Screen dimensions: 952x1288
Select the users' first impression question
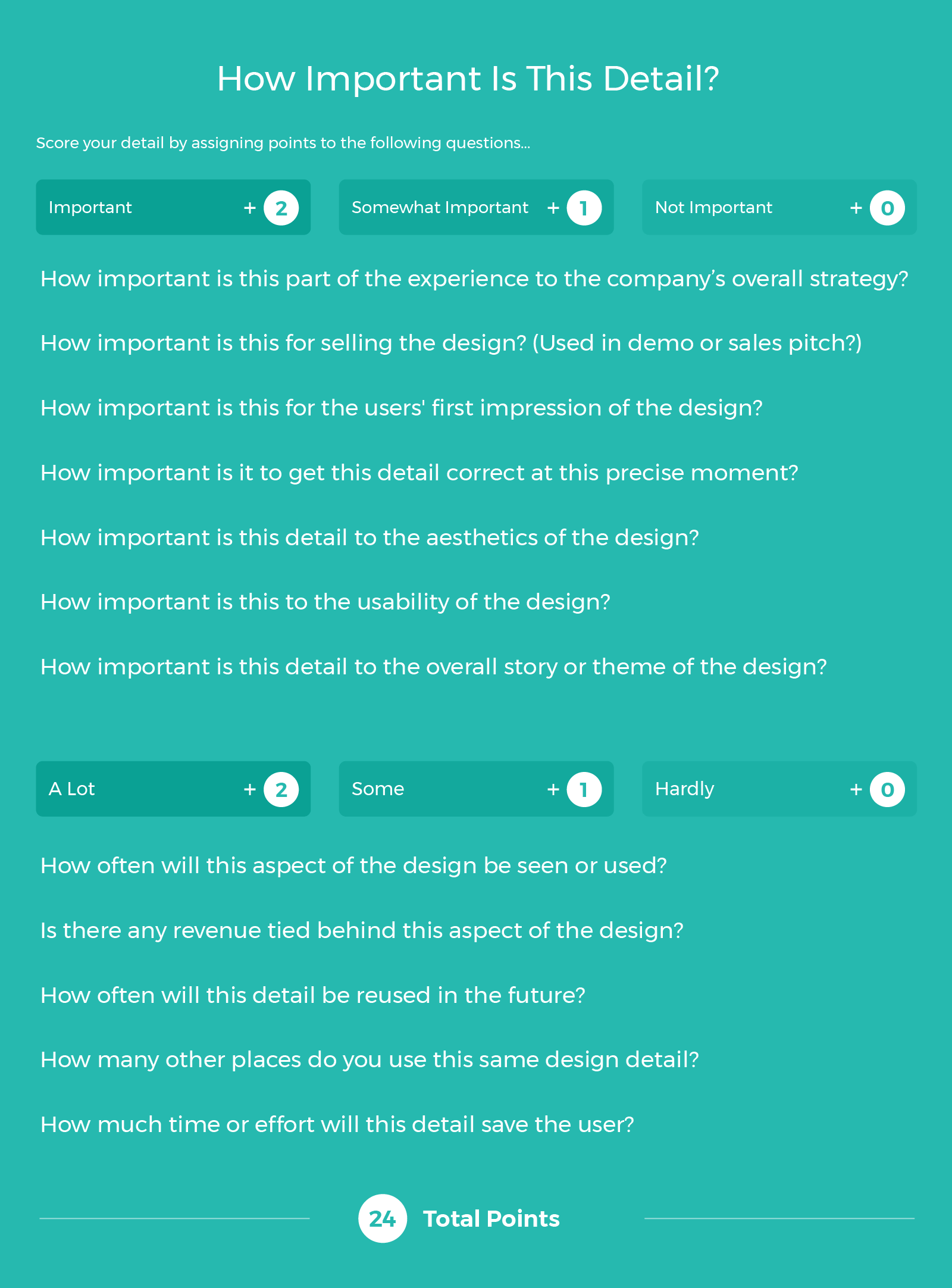click(402, 408)
